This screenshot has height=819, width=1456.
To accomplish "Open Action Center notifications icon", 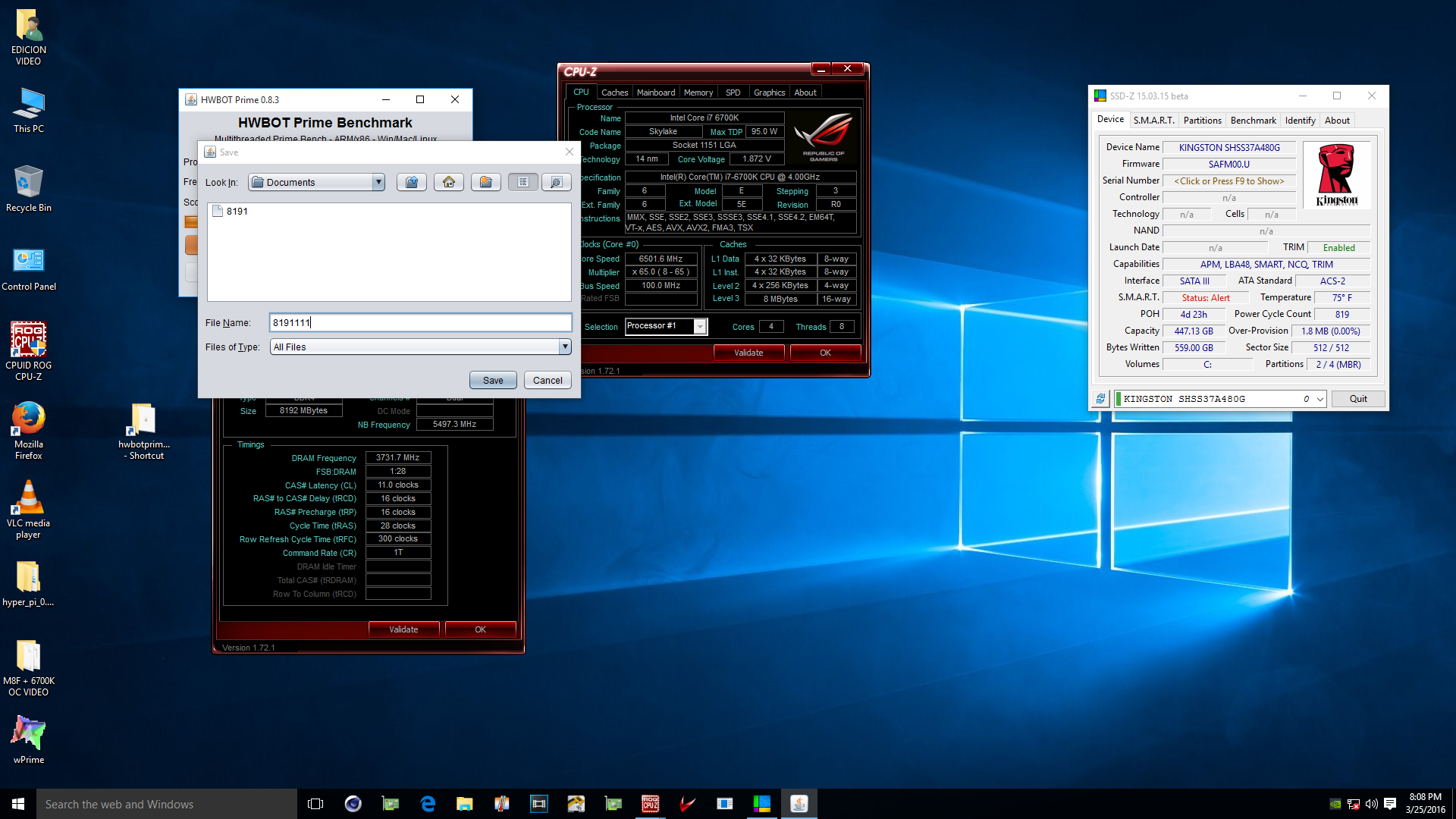I will (x=1390, y=804).
